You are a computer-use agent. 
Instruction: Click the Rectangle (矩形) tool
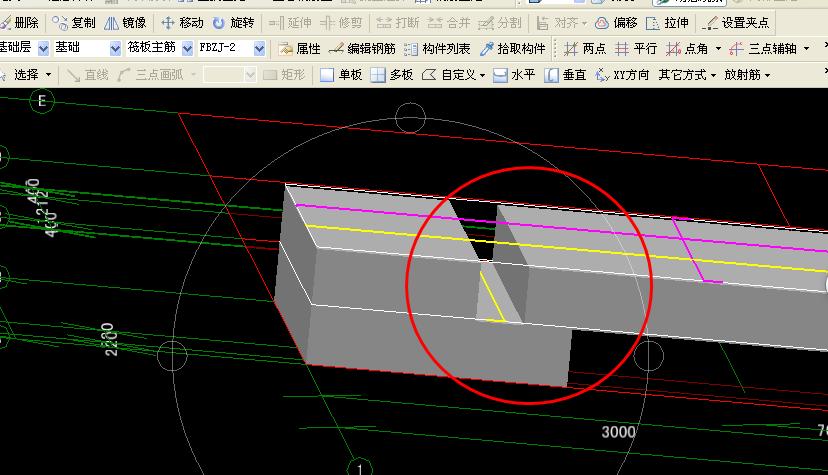[x=284, y=74]
